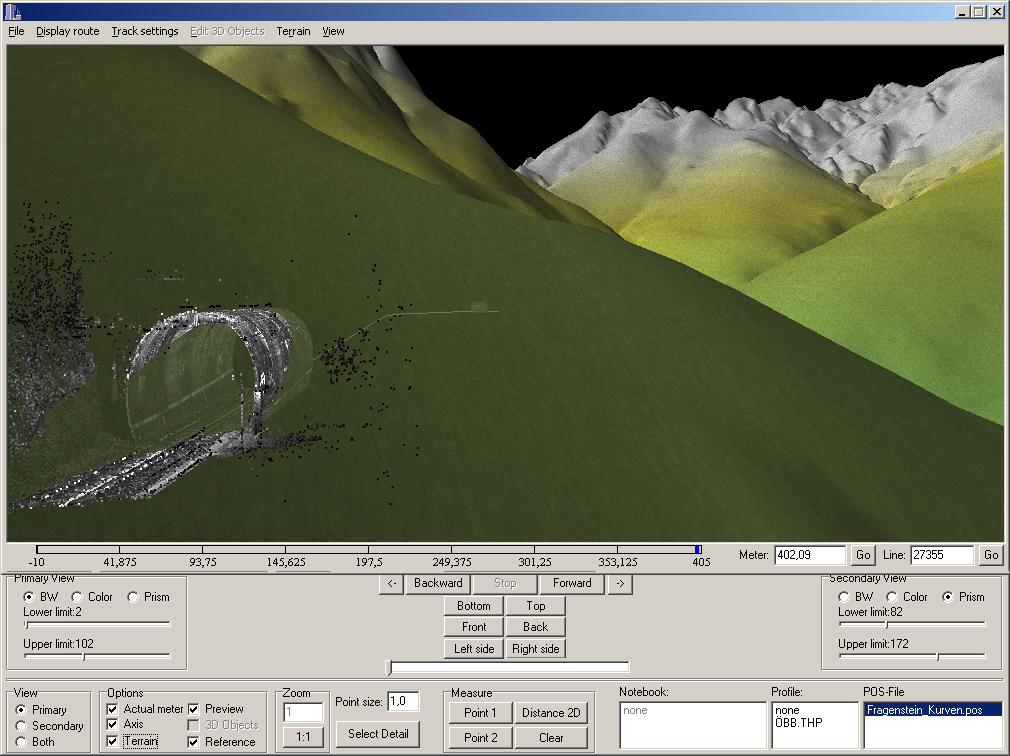This screenshot has width=1010, height=756.
Task: Disable the Preview checkbox
Action: click(x=194, y=709)
